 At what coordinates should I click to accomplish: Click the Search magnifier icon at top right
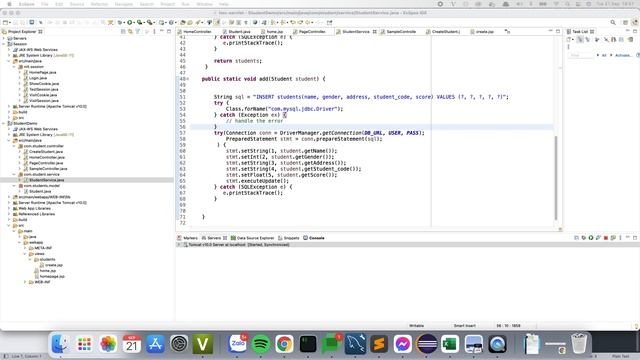point(613,22)
